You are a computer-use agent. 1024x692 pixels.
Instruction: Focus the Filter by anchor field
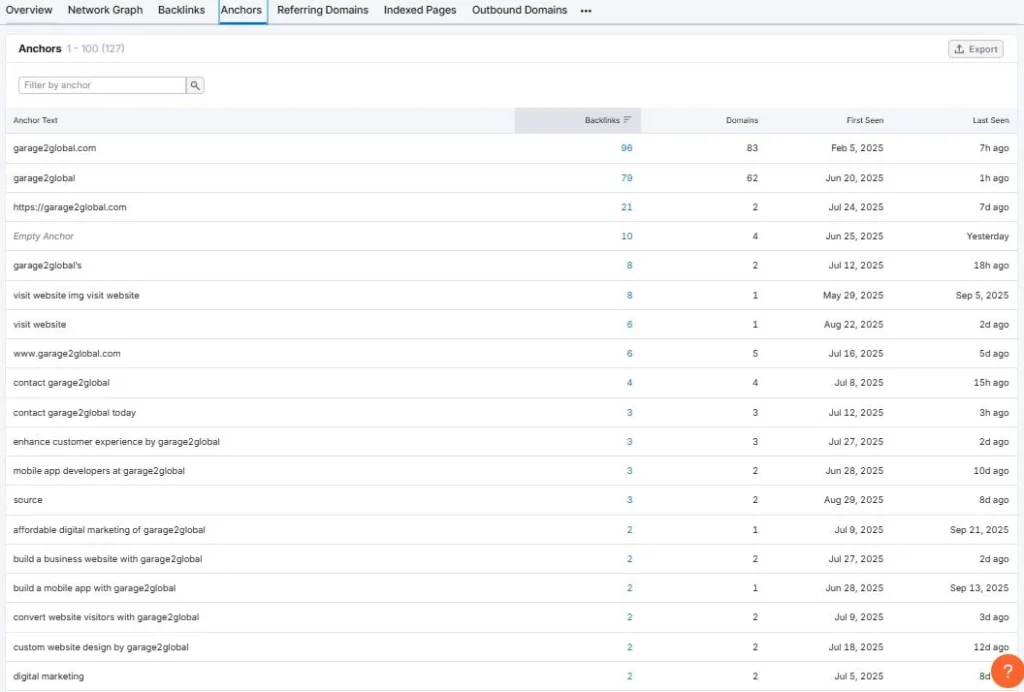click(102, 85)
